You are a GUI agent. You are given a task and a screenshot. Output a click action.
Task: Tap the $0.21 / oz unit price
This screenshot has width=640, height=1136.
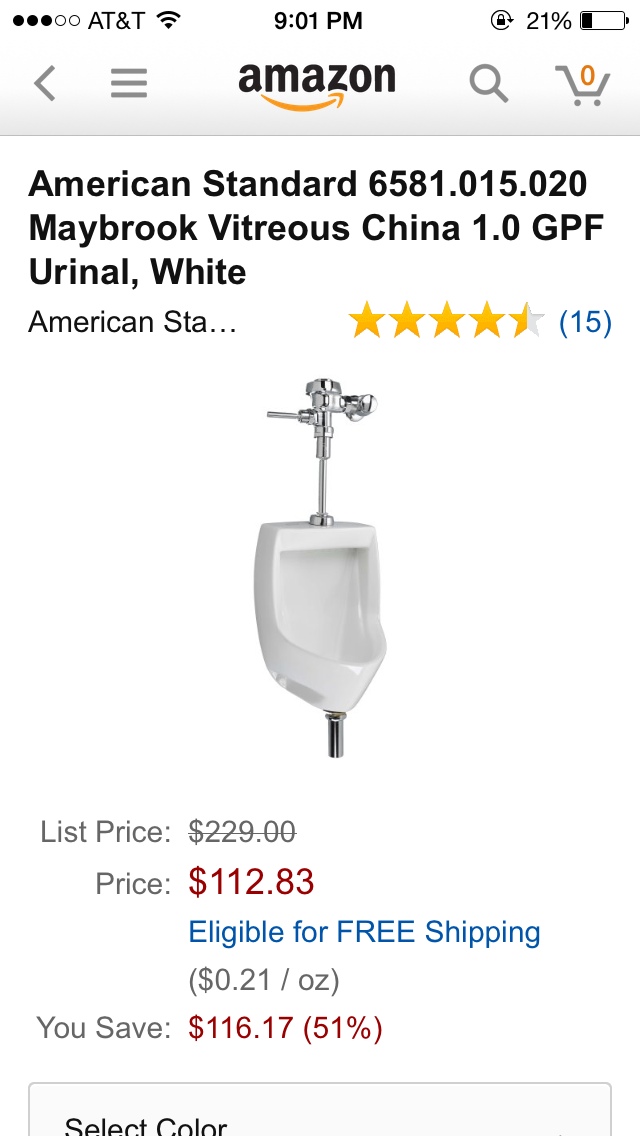click(264, 980)
